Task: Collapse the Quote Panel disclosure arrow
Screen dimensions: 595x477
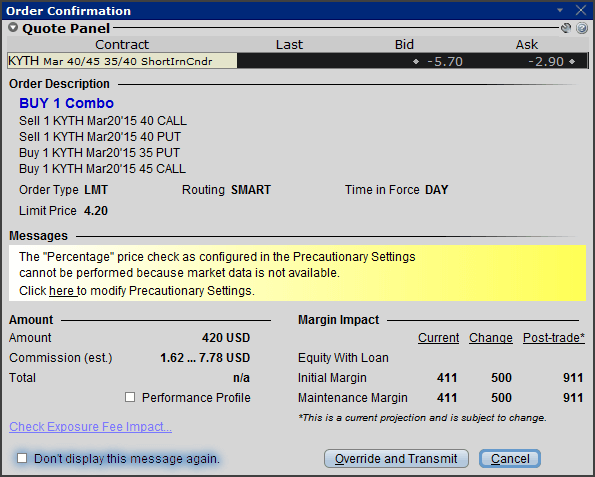Action: click(13, 28)
